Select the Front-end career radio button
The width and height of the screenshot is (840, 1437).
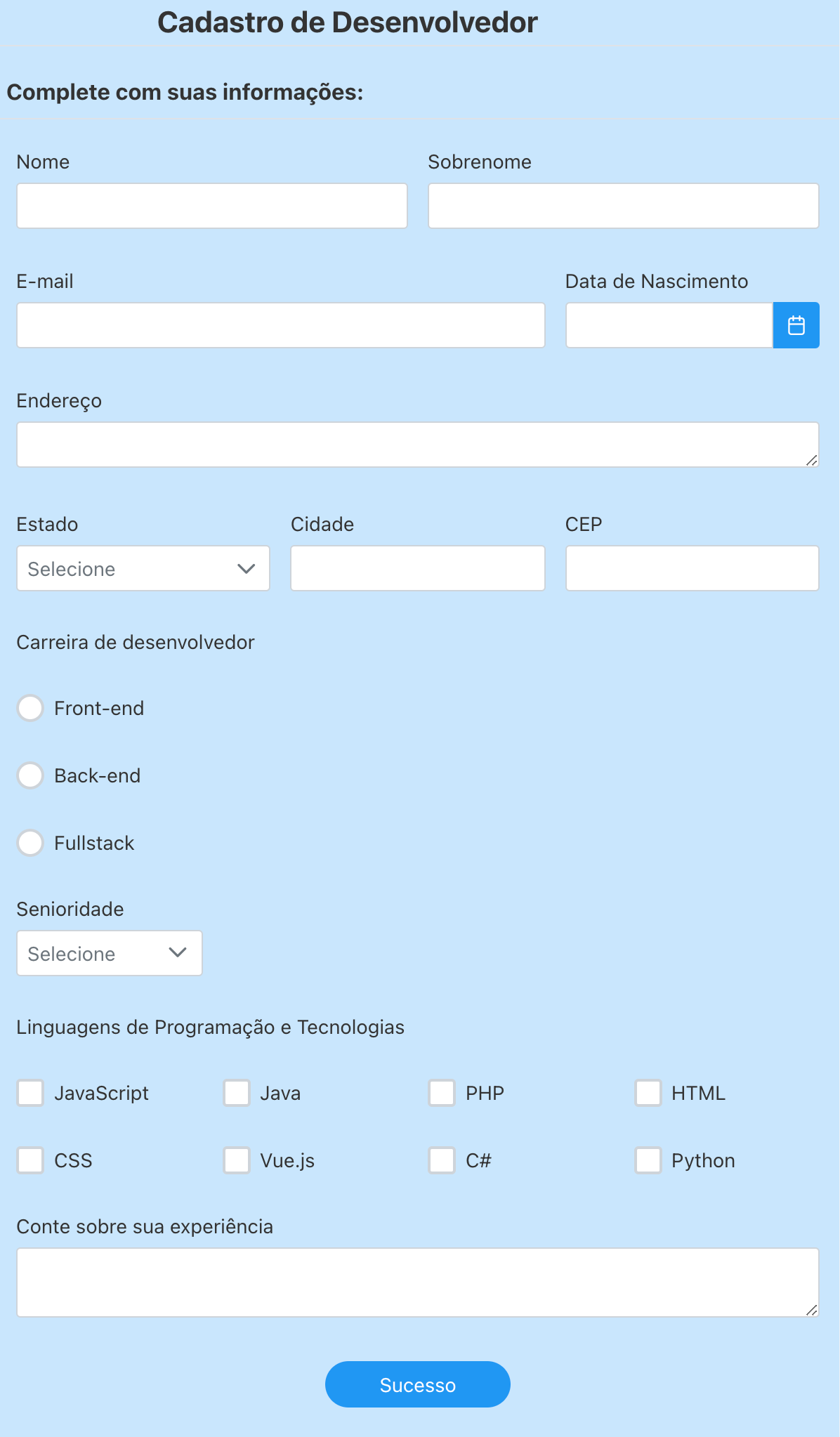[x=30, y=708]
